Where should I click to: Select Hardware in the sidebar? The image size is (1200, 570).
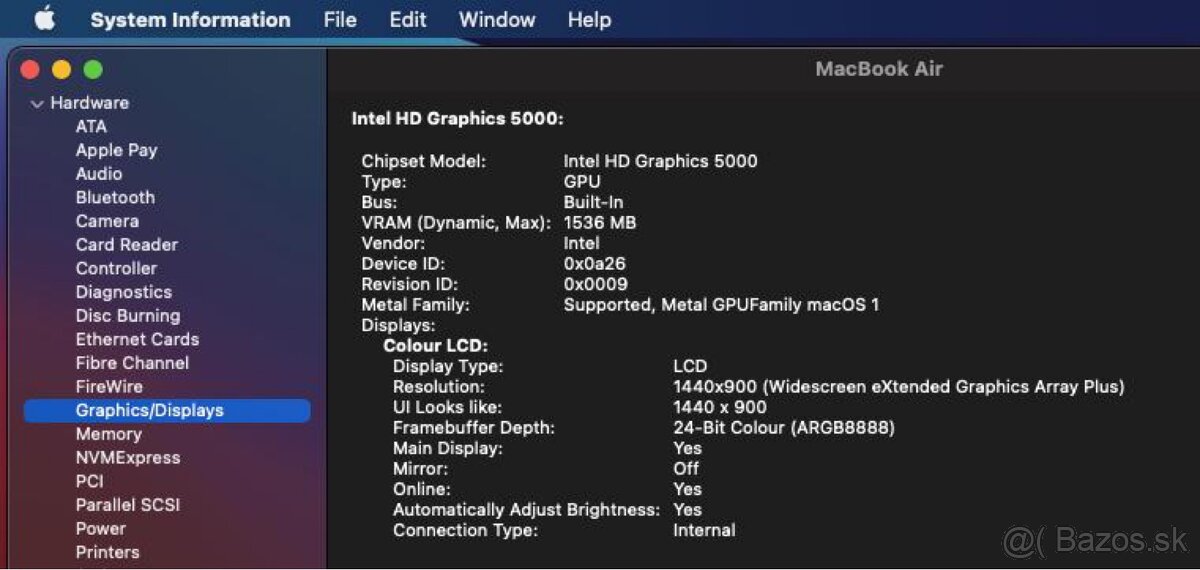click(x=89, y=102)
